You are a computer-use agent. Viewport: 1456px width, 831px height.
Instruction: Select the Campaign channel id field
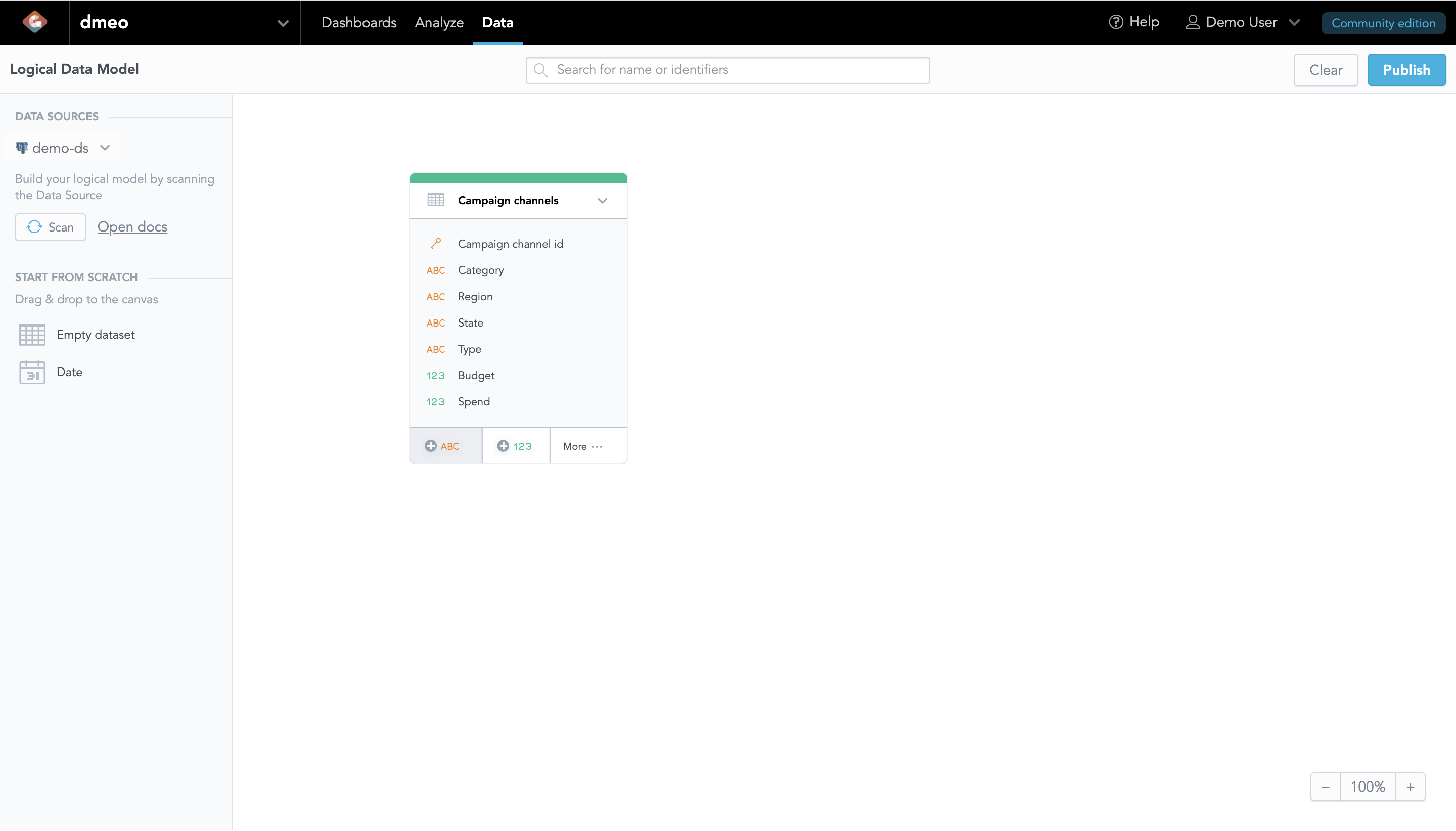[x=510, y=244]
